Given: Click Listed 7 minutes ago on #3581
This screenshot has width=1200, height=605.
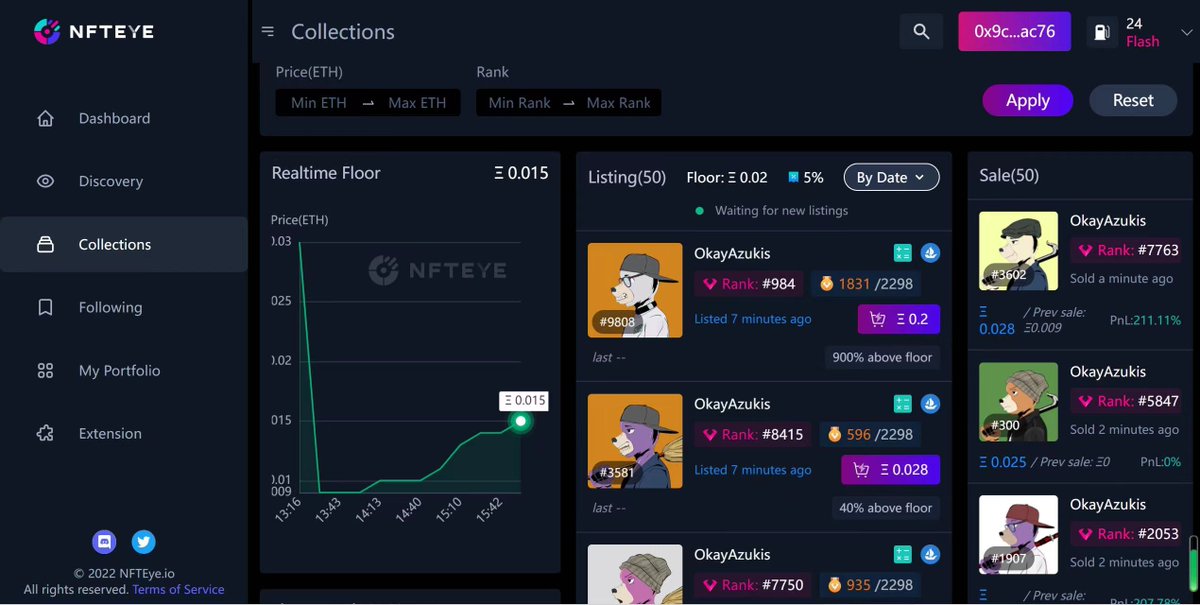Looking at the screenshot, I should [x=753, y=470].
